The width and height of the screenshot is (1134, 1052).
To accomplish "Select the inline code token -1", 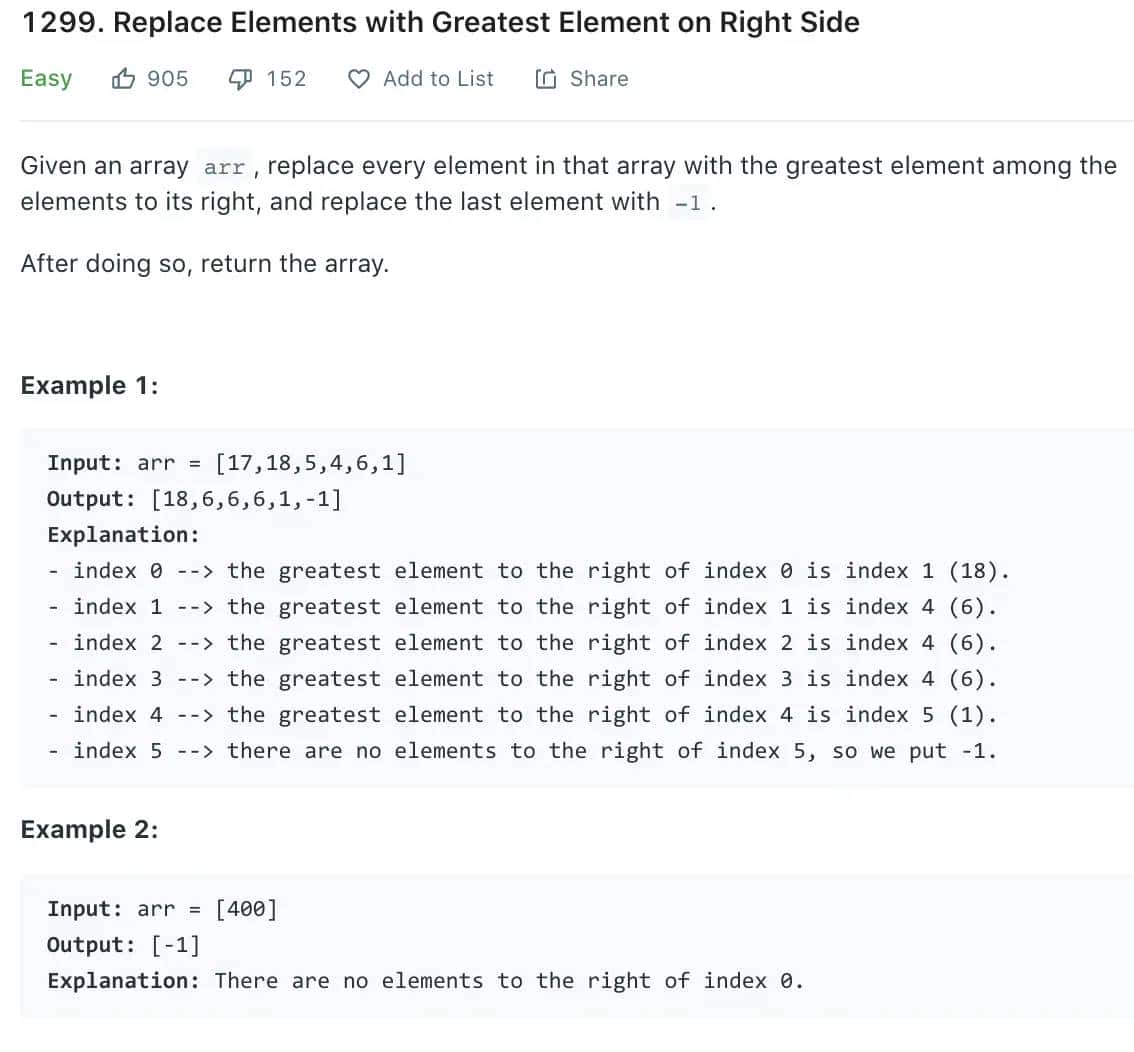I will [686, 203].
